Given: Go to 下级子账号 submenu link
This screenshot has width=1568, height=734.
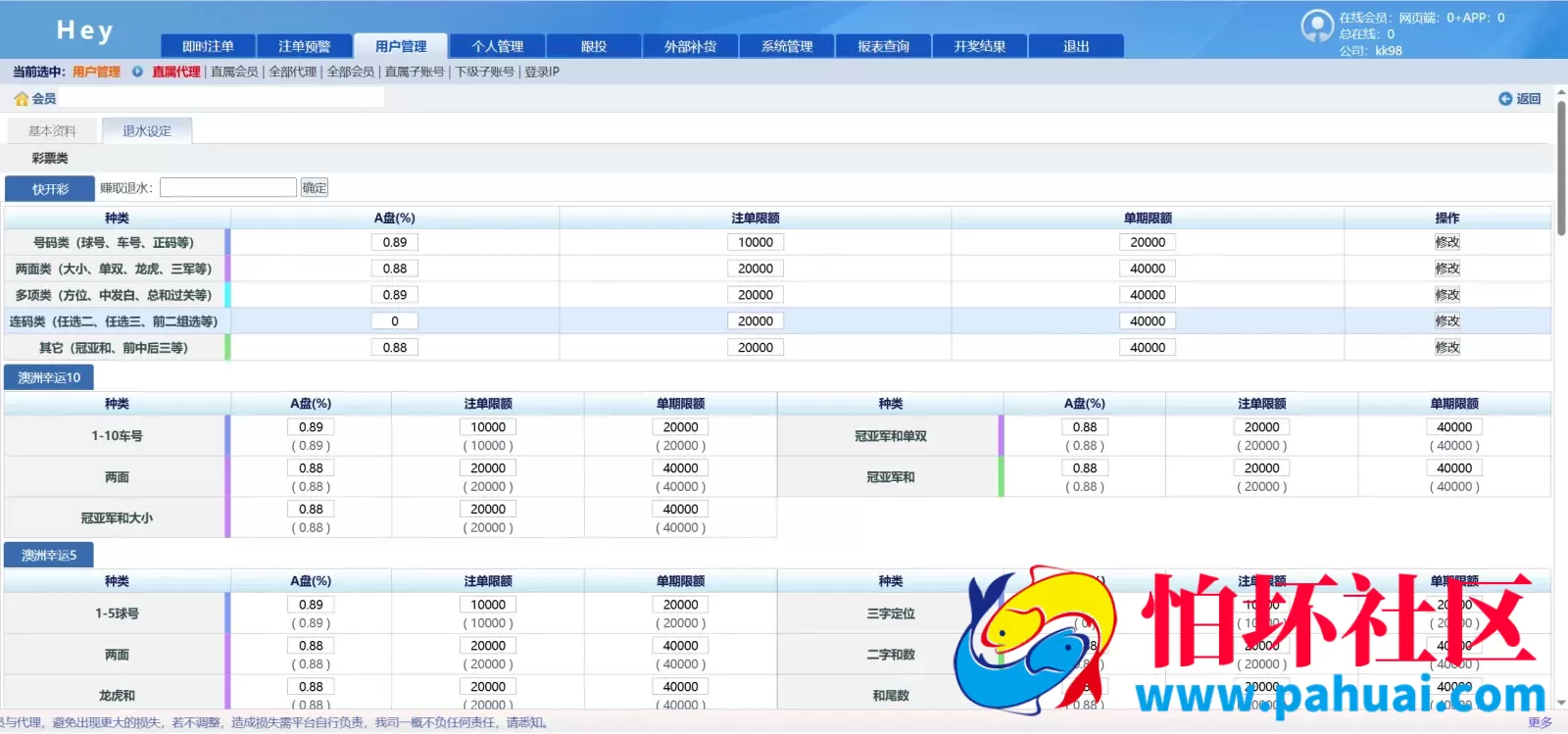Looking at the screenshot, I should [x=484, y=72].
